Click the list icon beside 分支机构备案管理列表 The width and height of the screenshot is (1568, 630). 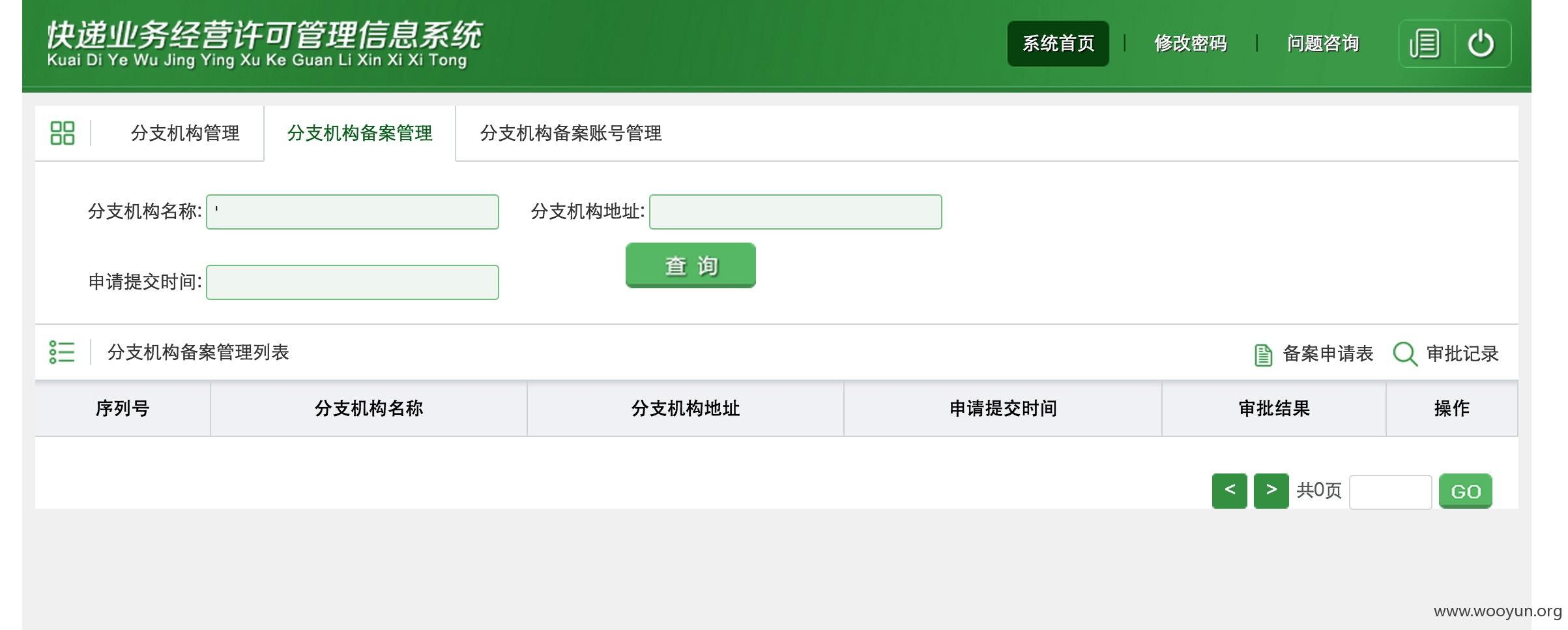(x=62, y=352)
